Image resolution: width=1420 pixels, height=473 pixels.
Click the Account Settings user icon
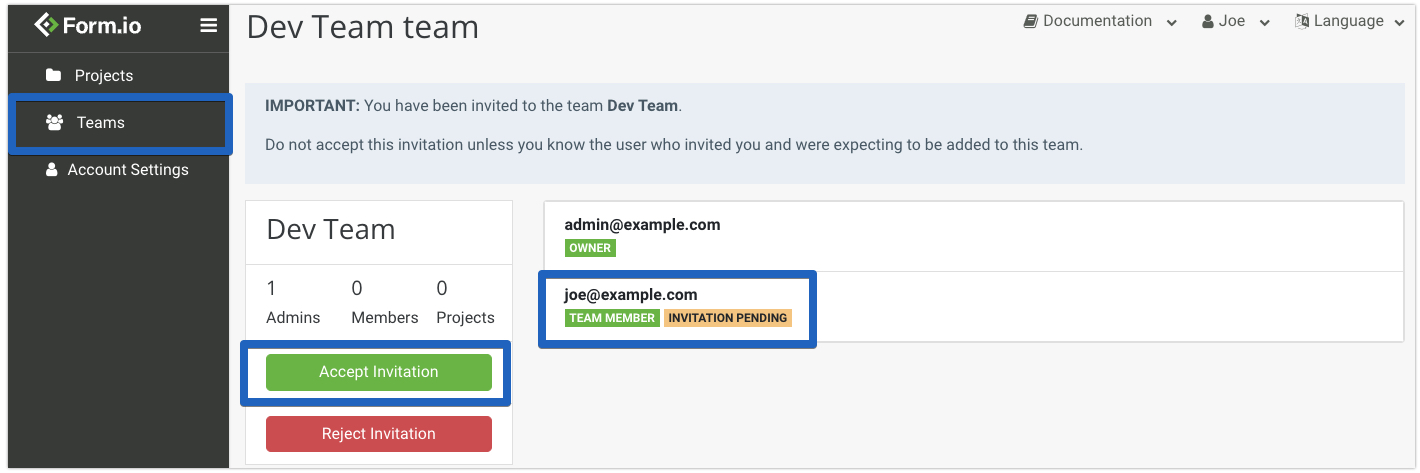52,170
